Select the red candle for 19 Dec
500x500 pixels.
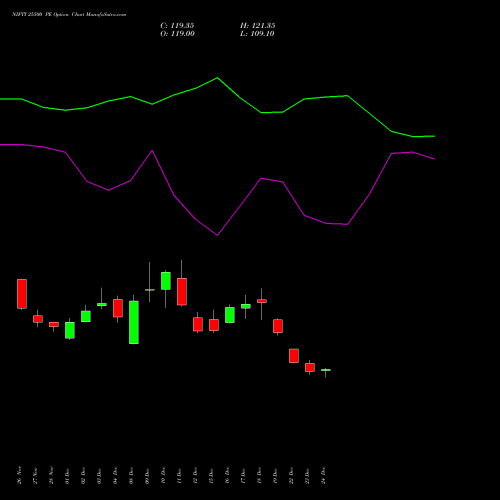click(x=278, y=326)
